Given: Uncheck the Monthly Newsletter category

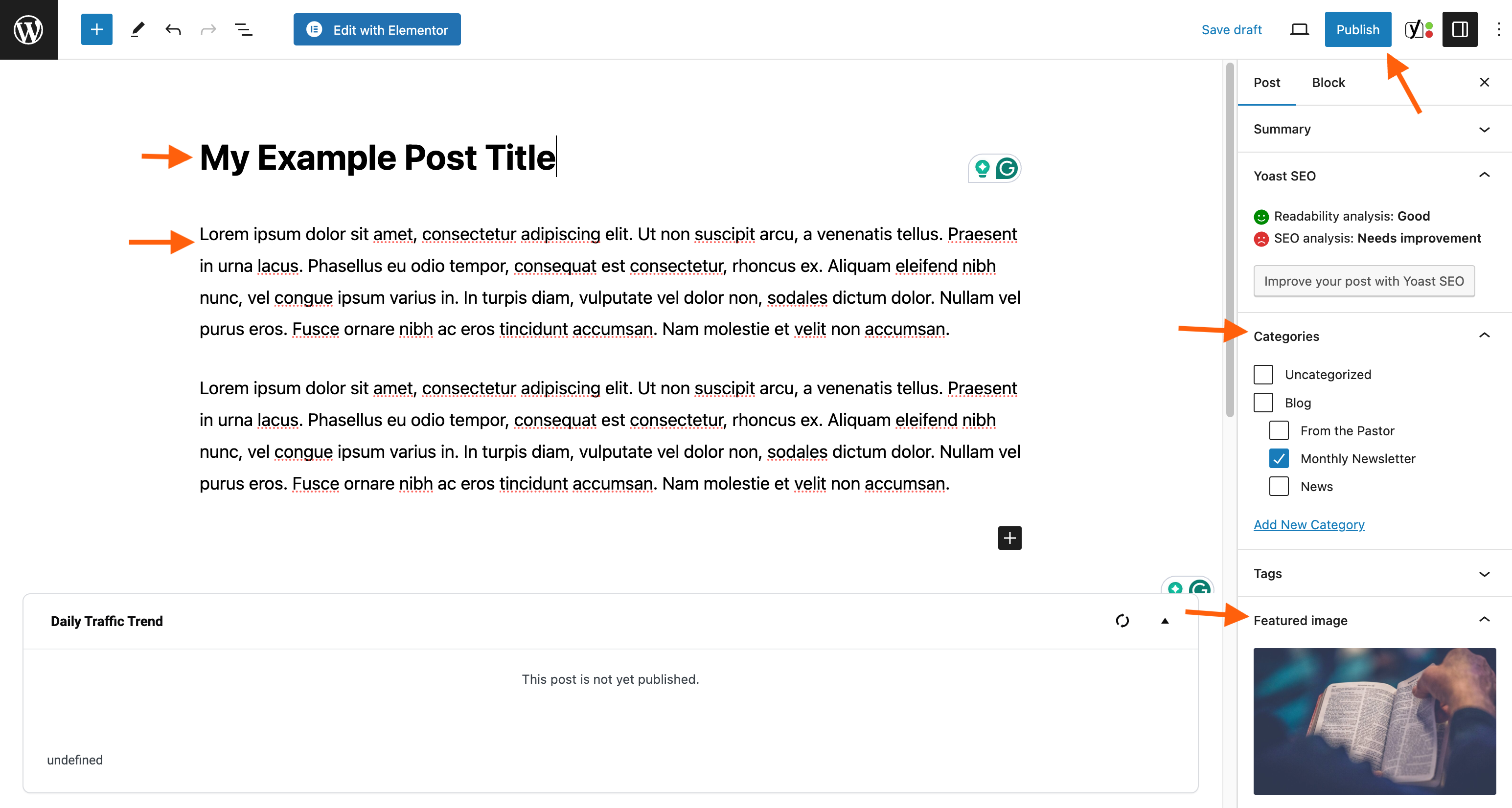Looking at the screenshot, I should point(1279,458).
